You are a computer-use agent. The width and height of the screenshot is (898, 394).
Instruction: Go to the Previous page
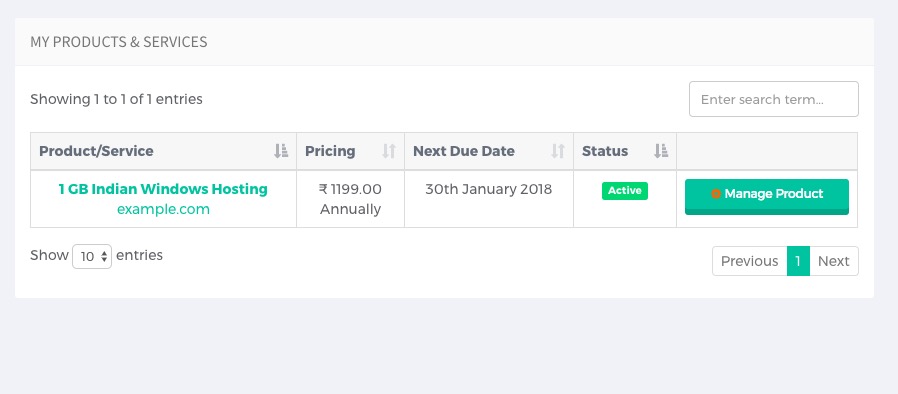pyautogui.click(x=749, y=261)
